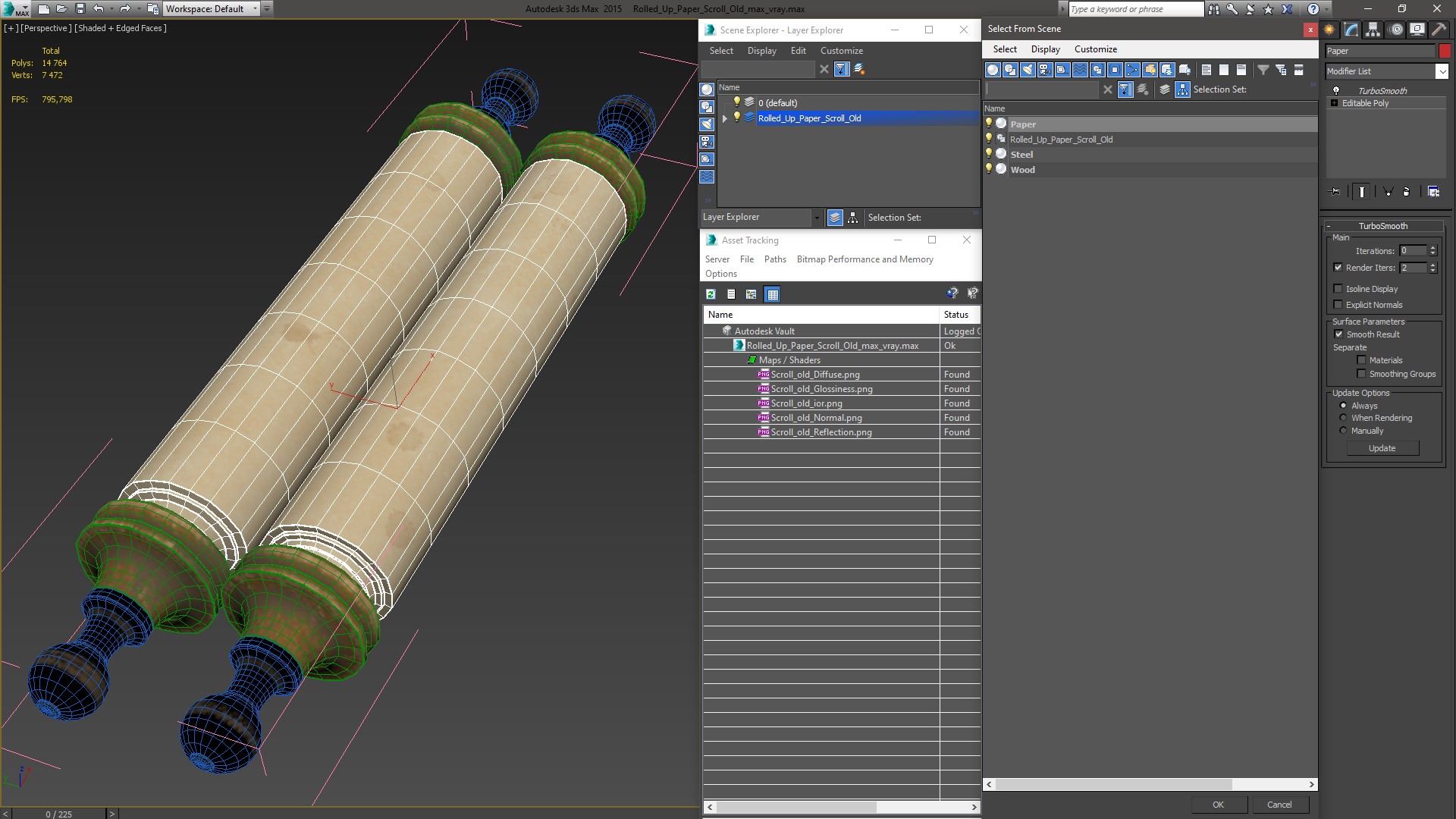Screen dimensions: 1456x819
Task: Click Display Cameras filter in Select From Scene
Action: point(1045,70)
